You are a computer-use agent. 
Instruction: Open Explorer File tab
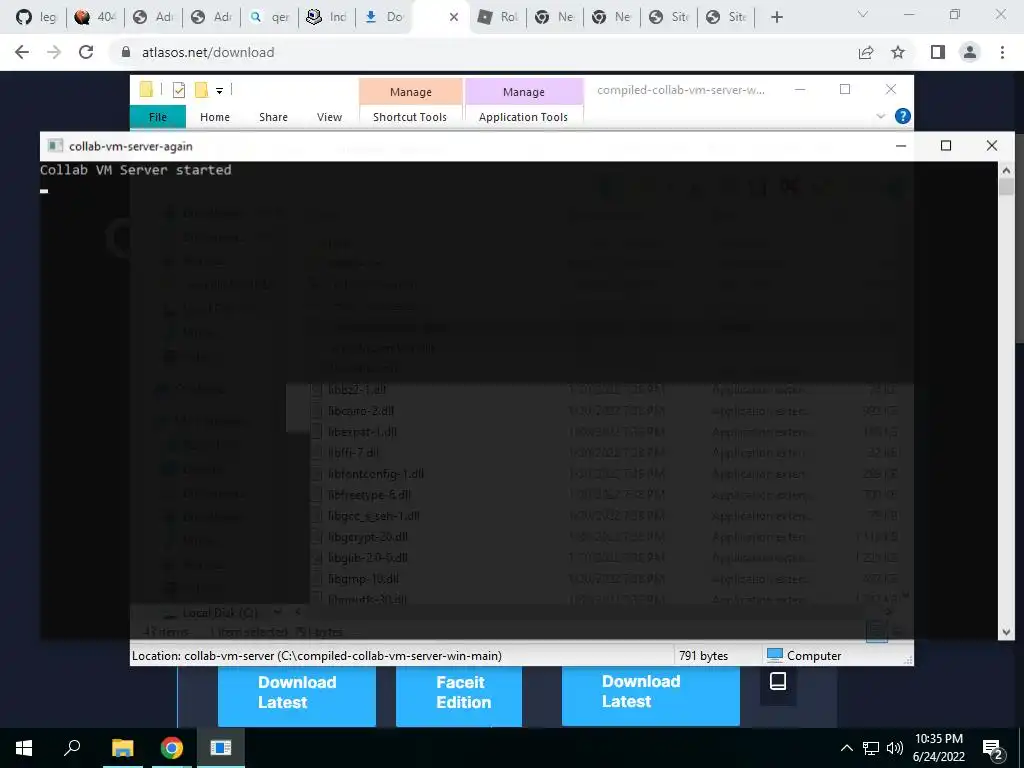[x=158, y=117]
